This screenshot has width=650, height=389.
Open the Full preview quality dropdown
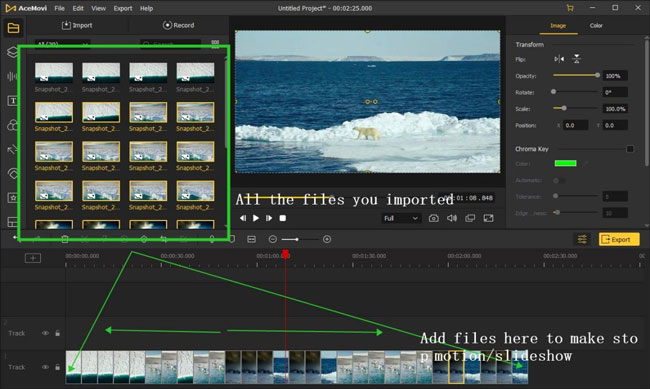[x=401, y=218]
